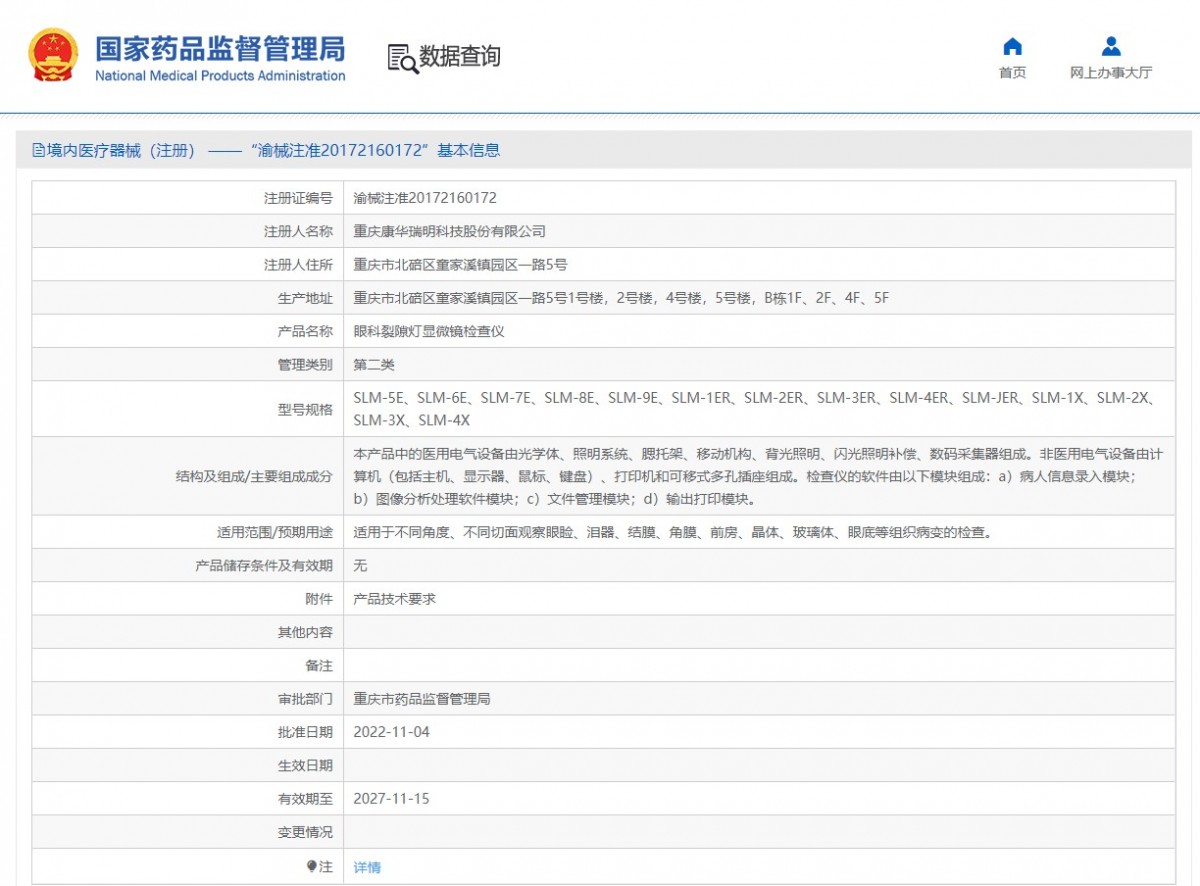Click product name 眼科裂隙灯显微镜检查仪
1200x886 pixels.
point(429,331)
